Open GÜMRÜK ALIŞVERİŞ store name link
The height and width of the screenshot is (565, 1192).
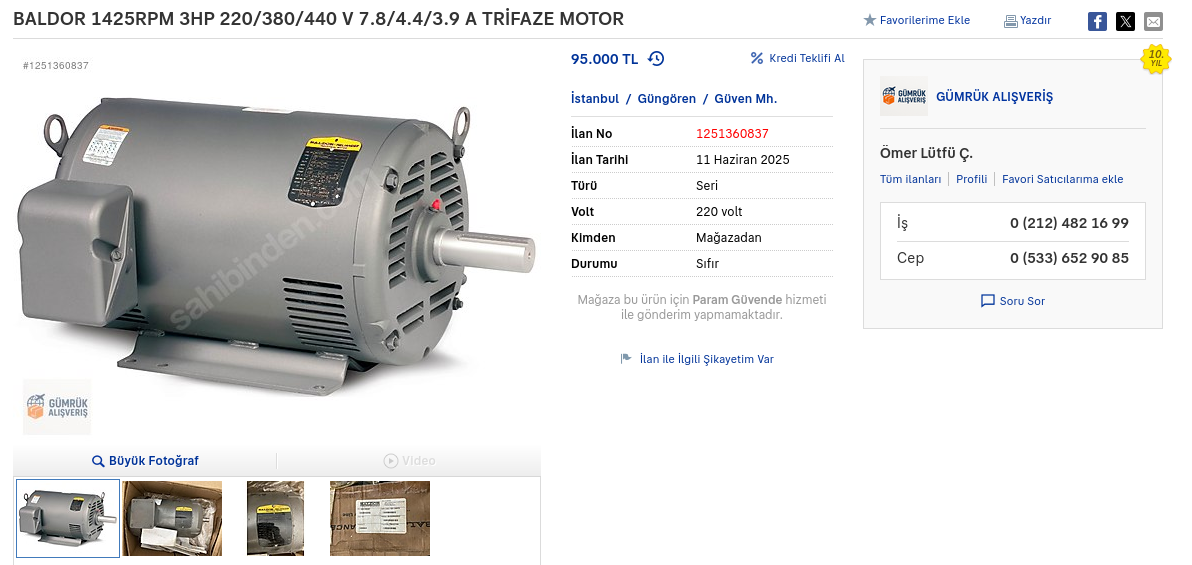pos(994,97)
